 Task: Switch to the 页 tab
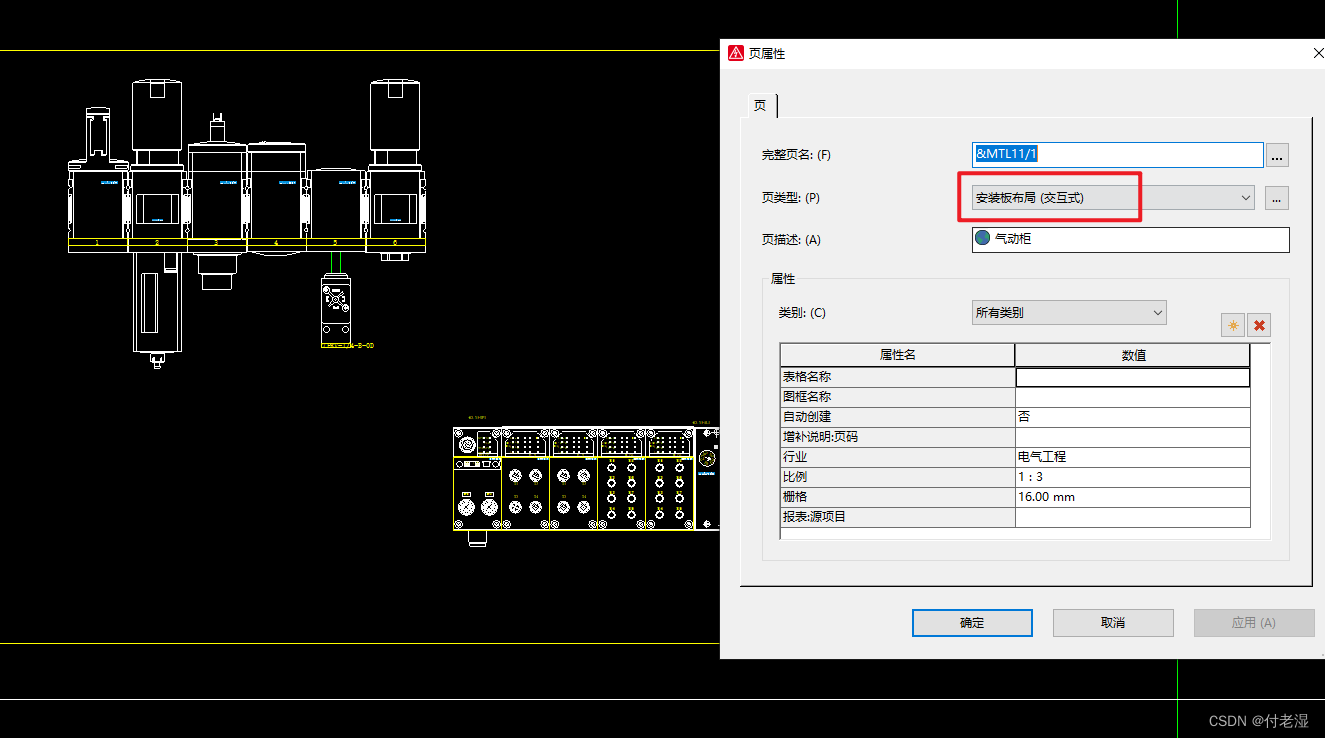[760, 105]
